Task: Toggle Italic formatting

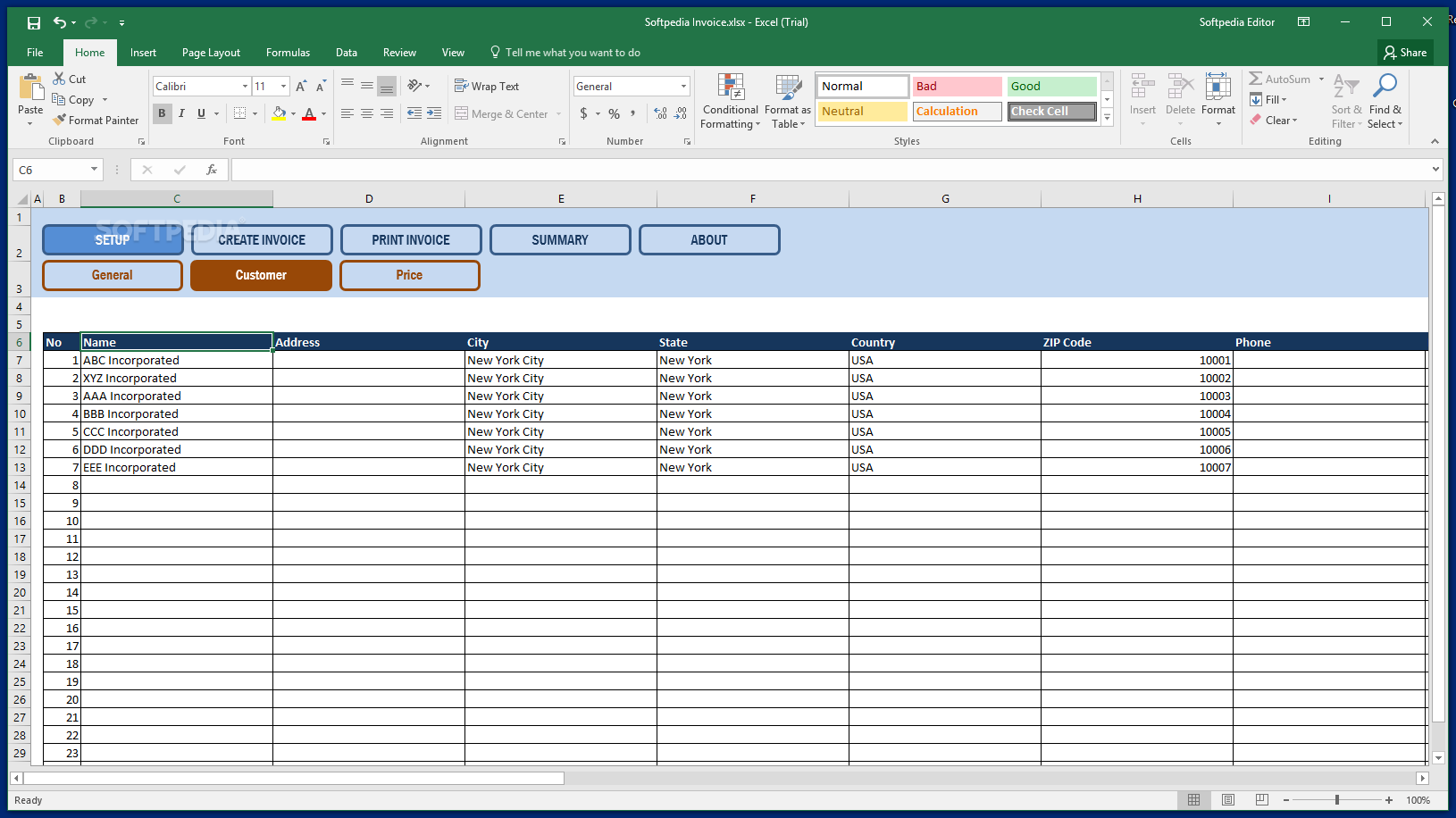Action: point(181,113)
